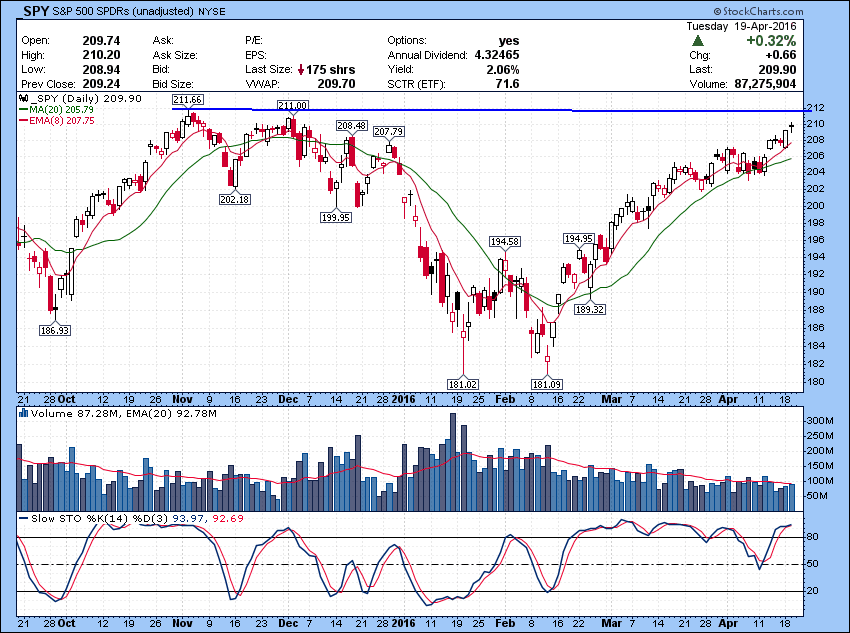Click the Mar label under the stochastic panel
The image size is (850, 633).
pos(611,623)
